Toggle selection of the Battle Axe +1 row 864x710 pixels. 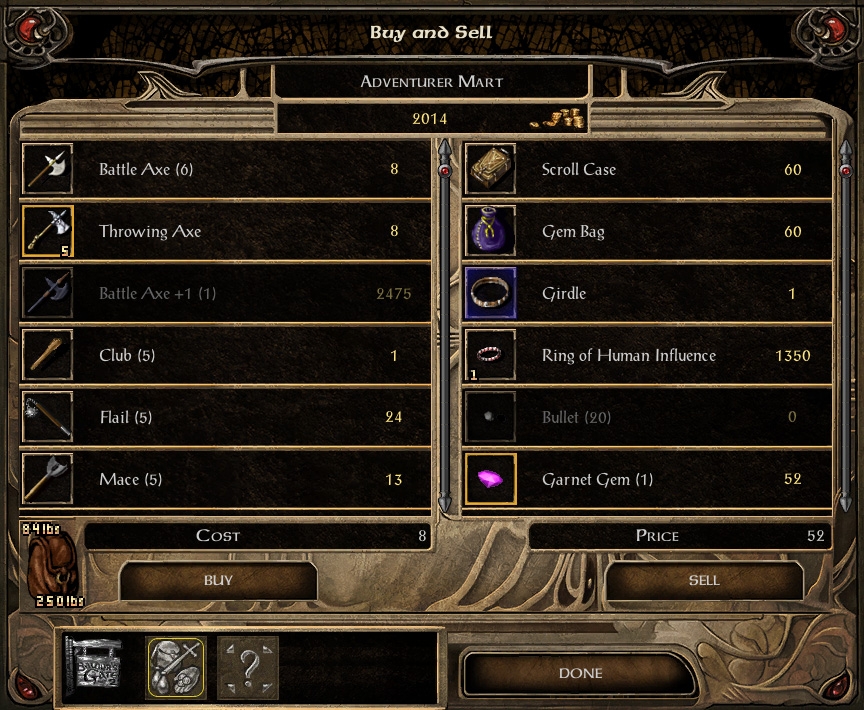pos(226,293)
